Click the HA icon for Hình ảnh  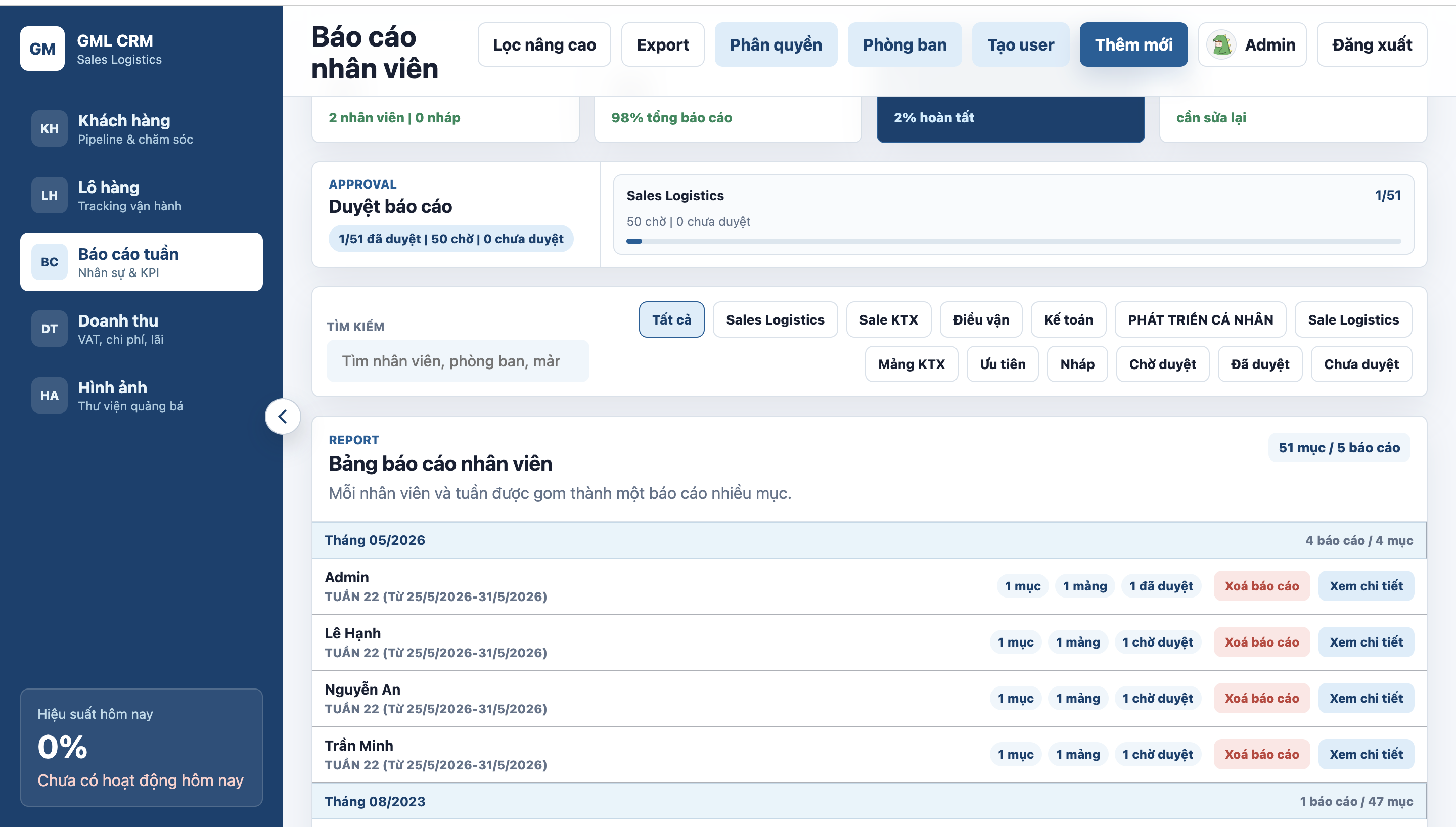(50, 396)
